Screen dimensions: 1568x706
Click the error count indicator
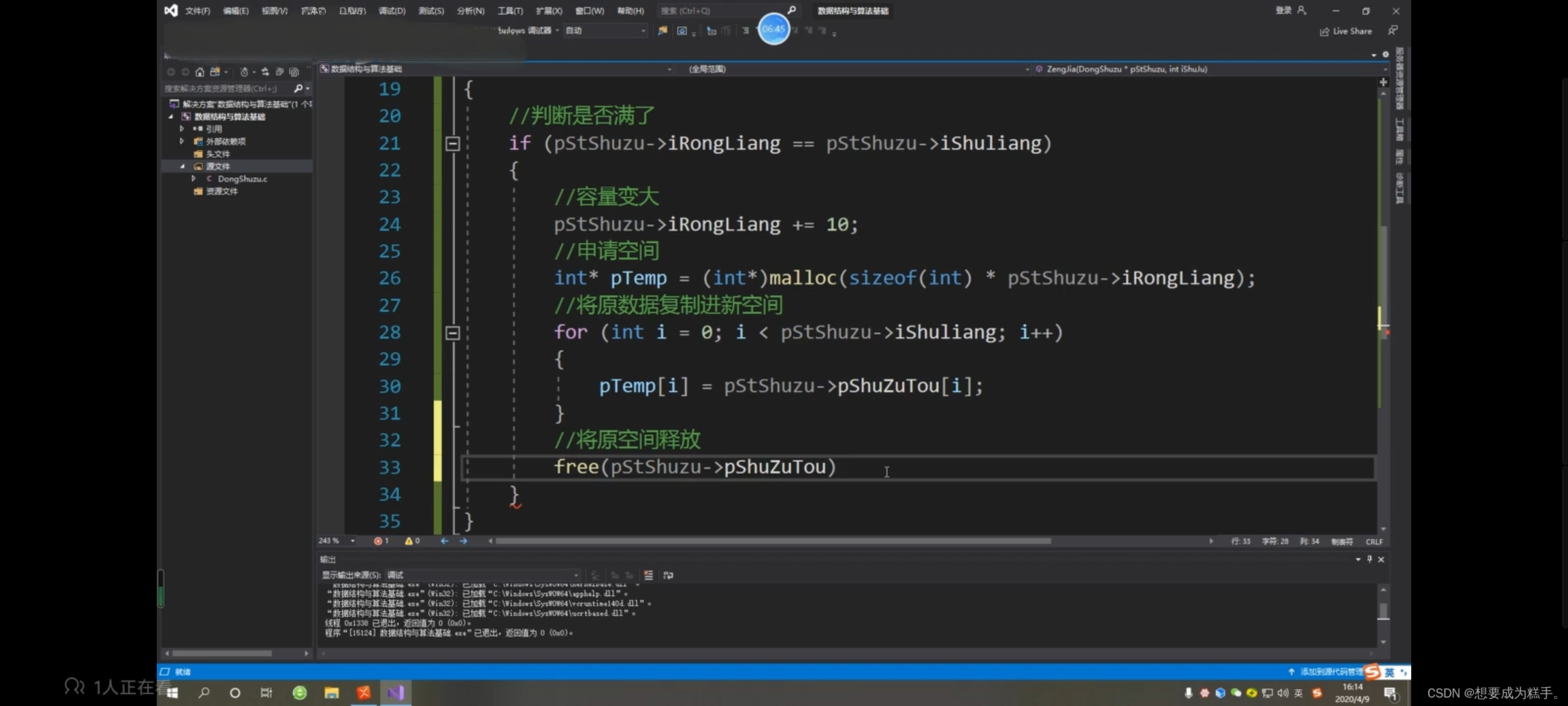[382, 541]
